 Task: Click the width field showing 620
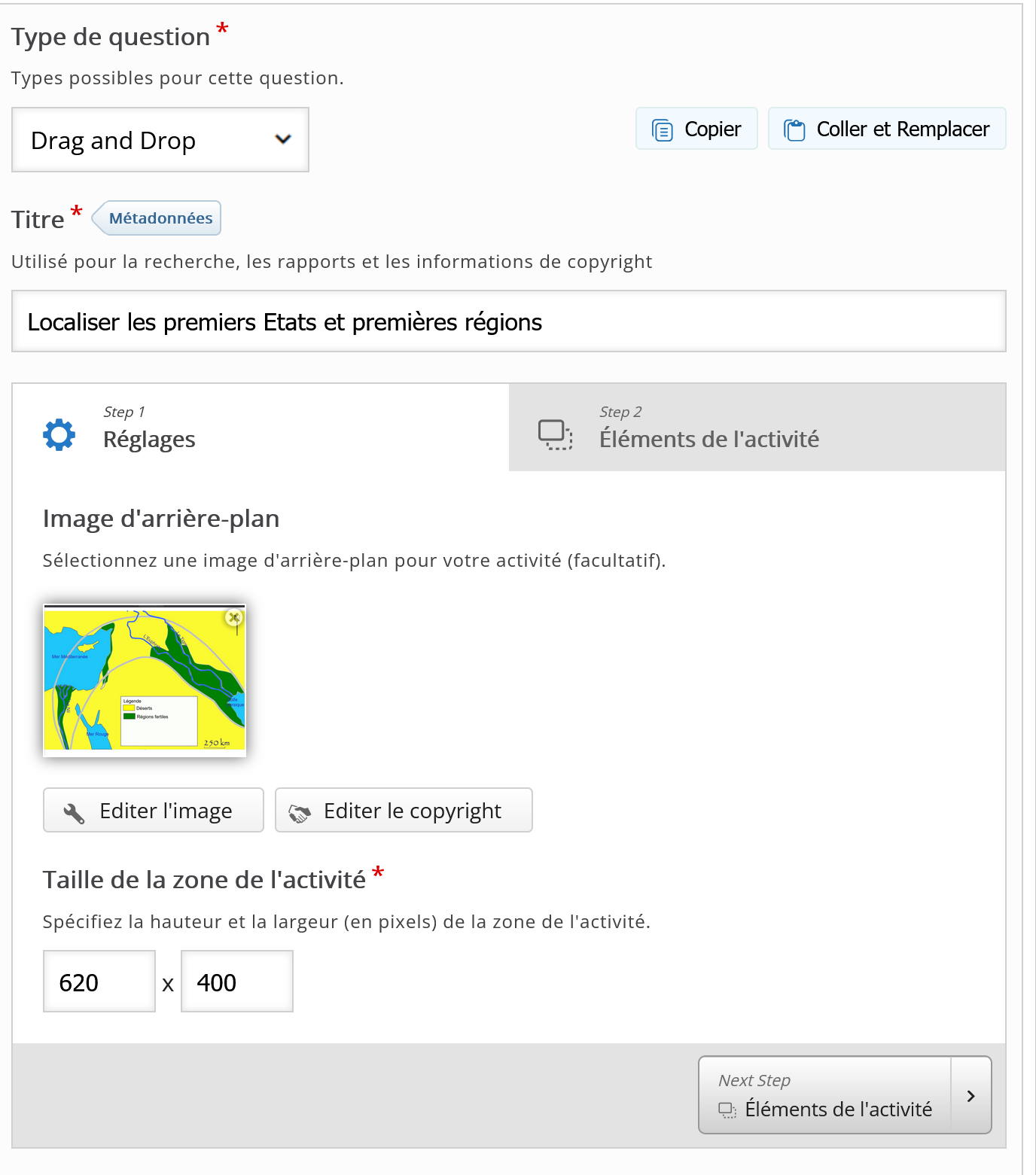[x=99, y=982]
